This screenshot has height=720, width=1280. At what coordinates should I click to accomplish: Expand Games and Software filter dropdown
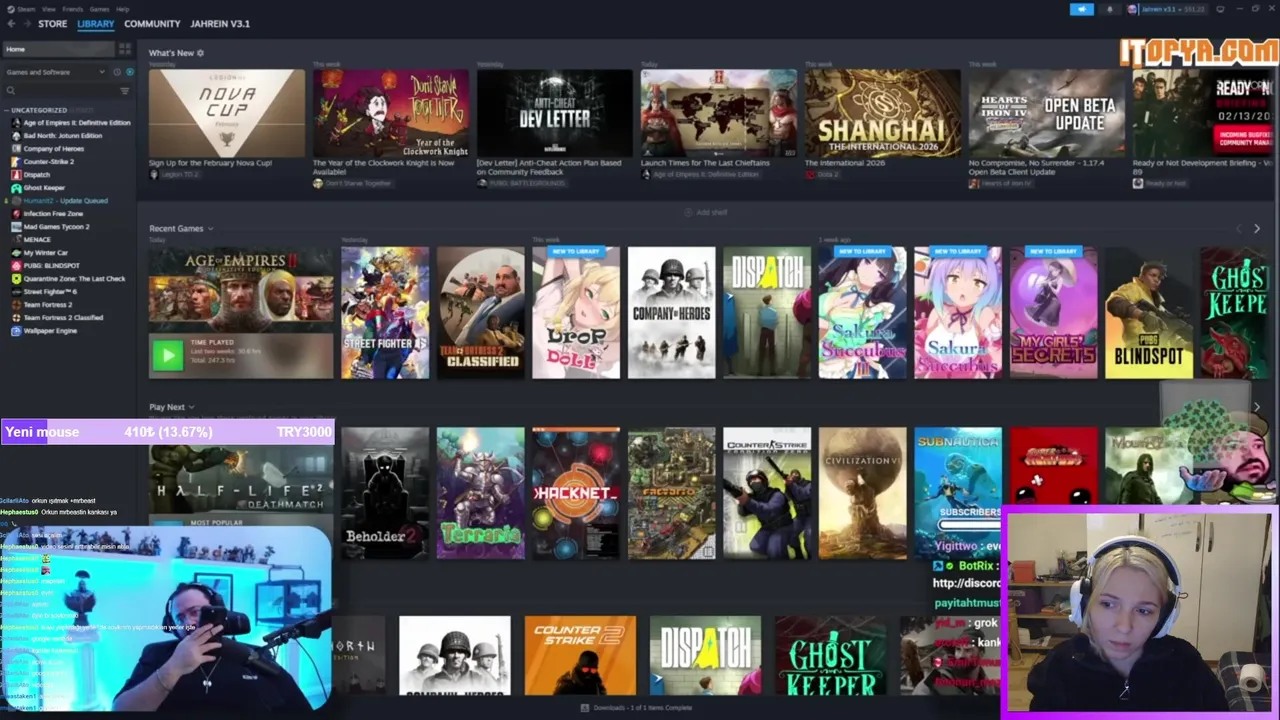[54, 72]
